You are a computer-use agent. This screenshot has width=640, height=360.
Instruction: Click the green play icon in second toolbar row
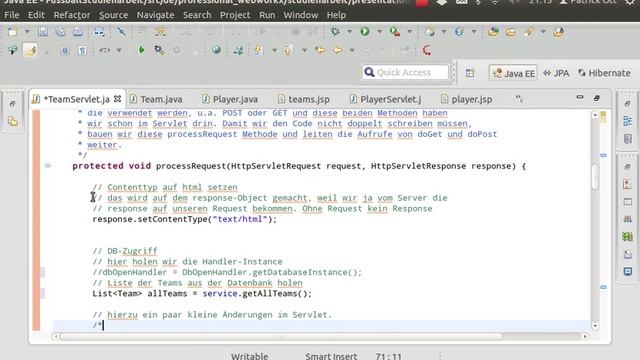[141, 50]
